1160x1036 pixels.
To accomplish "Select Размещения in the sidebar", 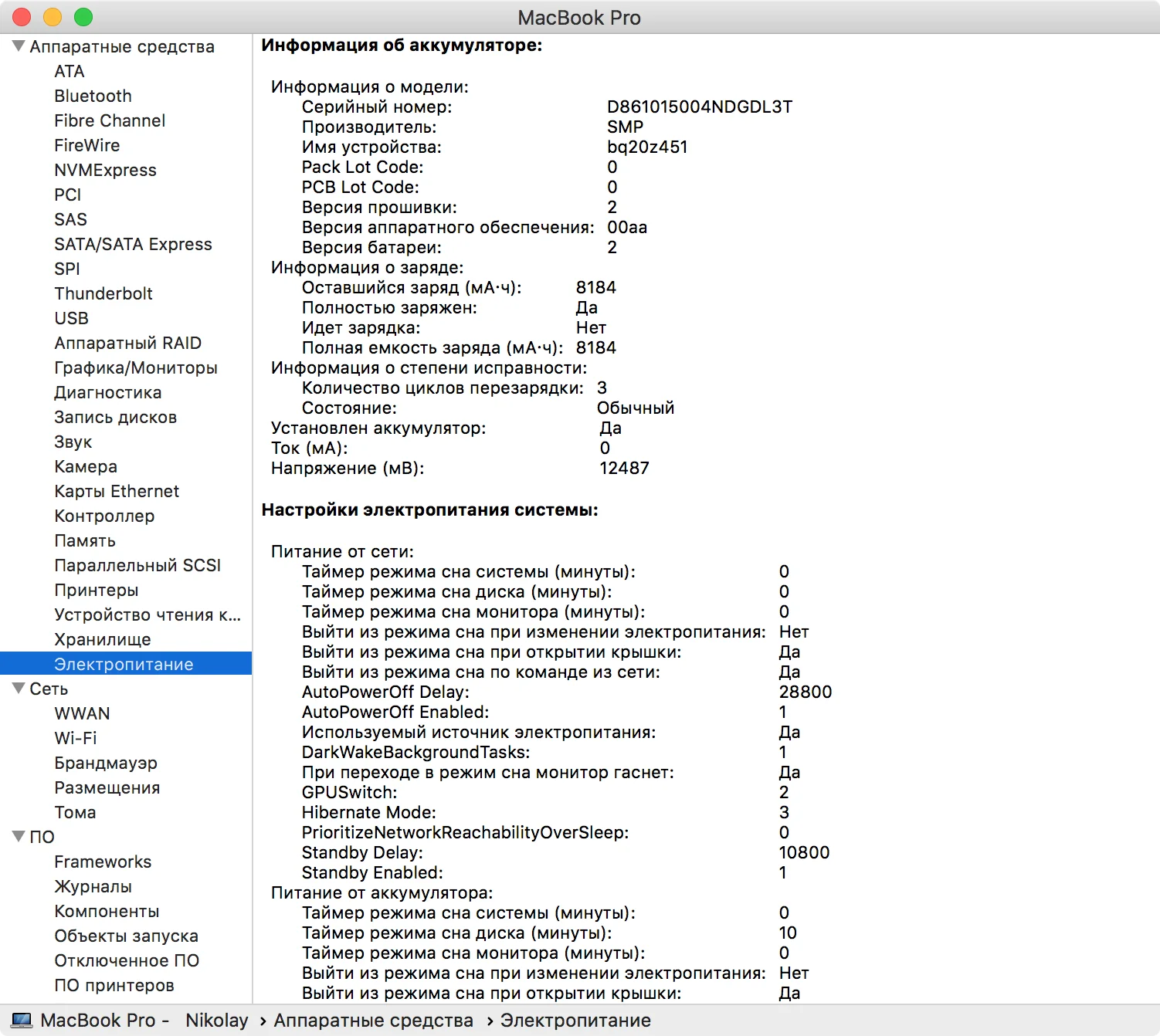I will point(107,787).
